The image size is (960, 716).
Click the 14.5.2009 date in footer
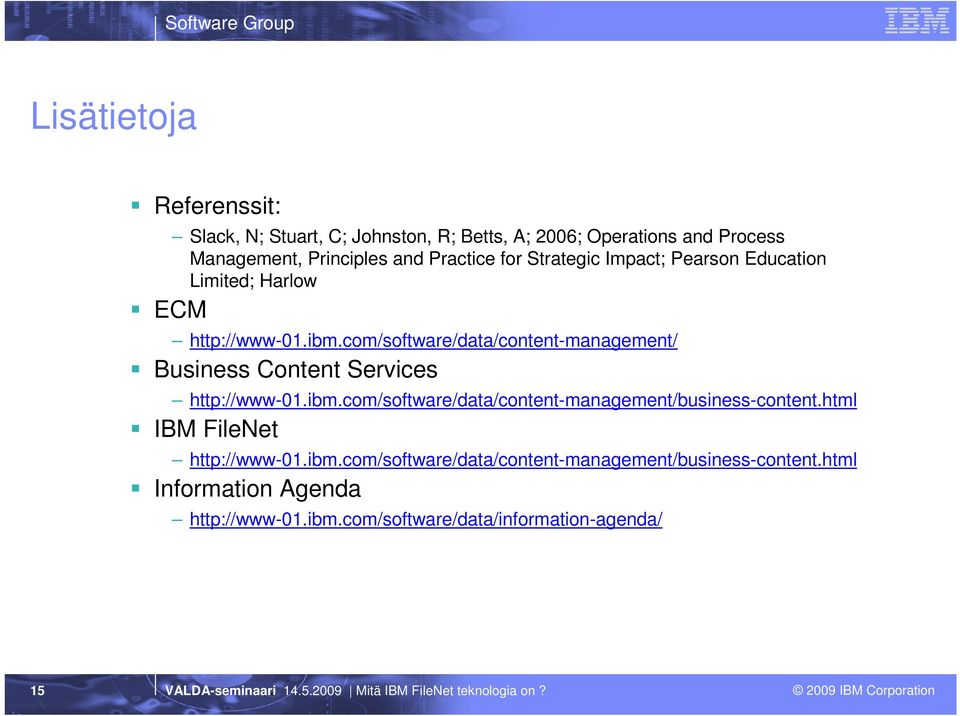click(x=313, y=691)
